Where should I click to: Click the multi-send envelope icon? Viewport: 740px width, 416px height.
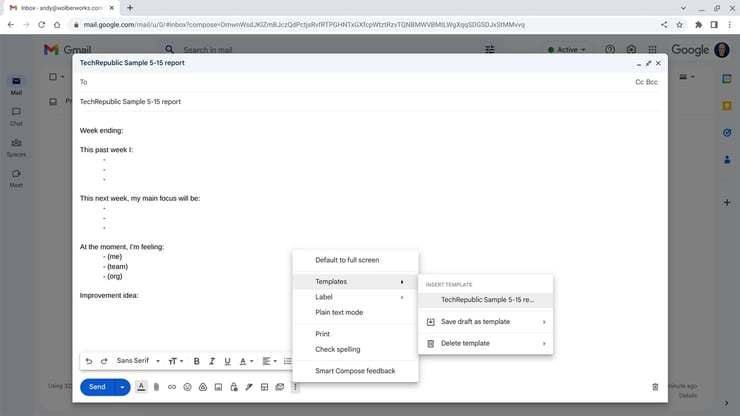pyautogui.click(x=280, y=387)
